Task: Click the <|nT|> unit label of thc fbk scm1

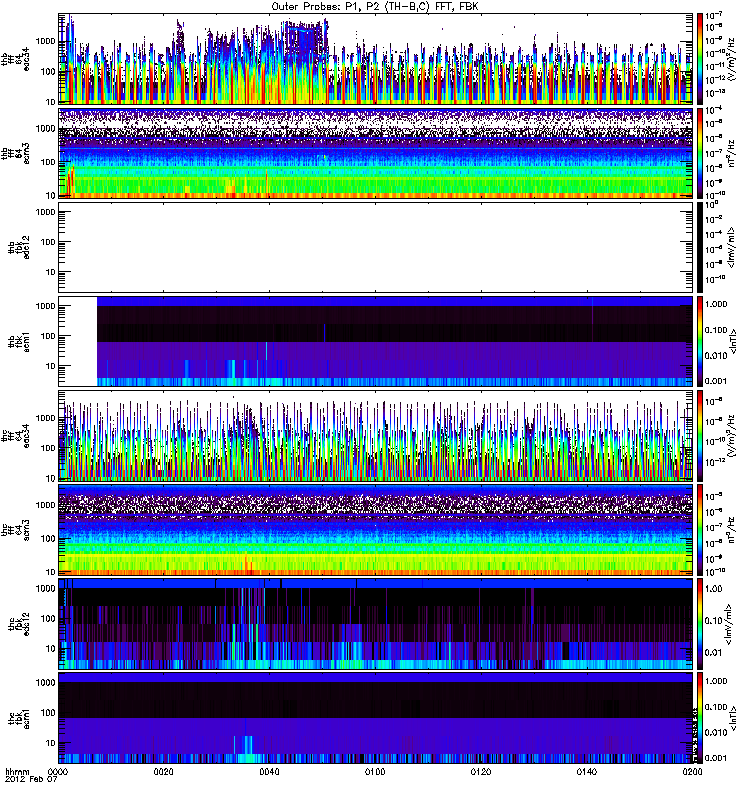Action: click(x=734, y=718)
